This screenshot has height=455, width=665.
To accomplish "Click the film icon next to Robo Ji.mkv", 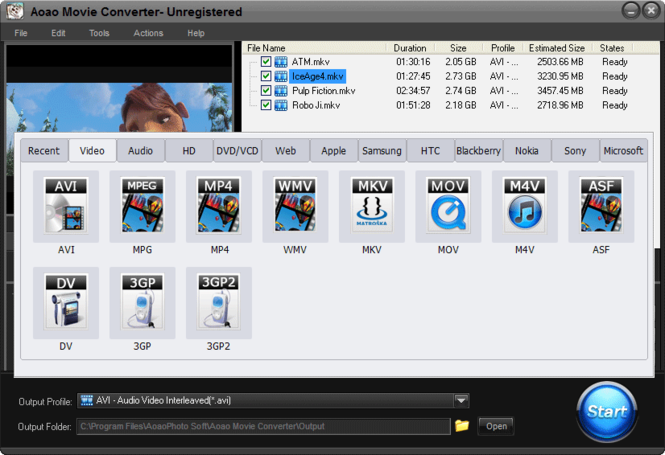I will pyautogui.click(x=281, y=105).
